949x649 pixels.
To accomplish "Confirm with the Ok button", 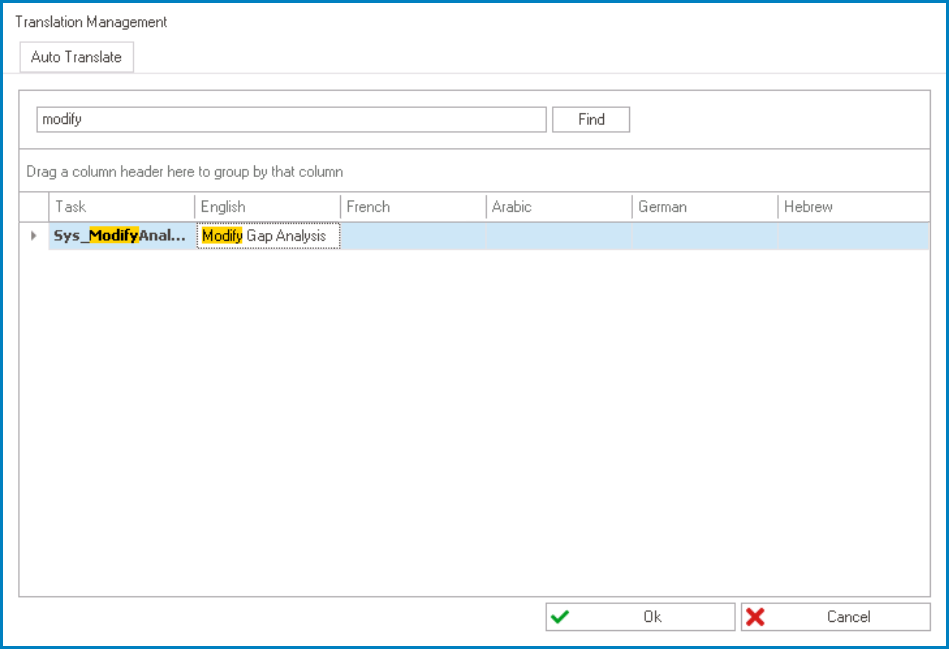I will click(x=640, y=617).
